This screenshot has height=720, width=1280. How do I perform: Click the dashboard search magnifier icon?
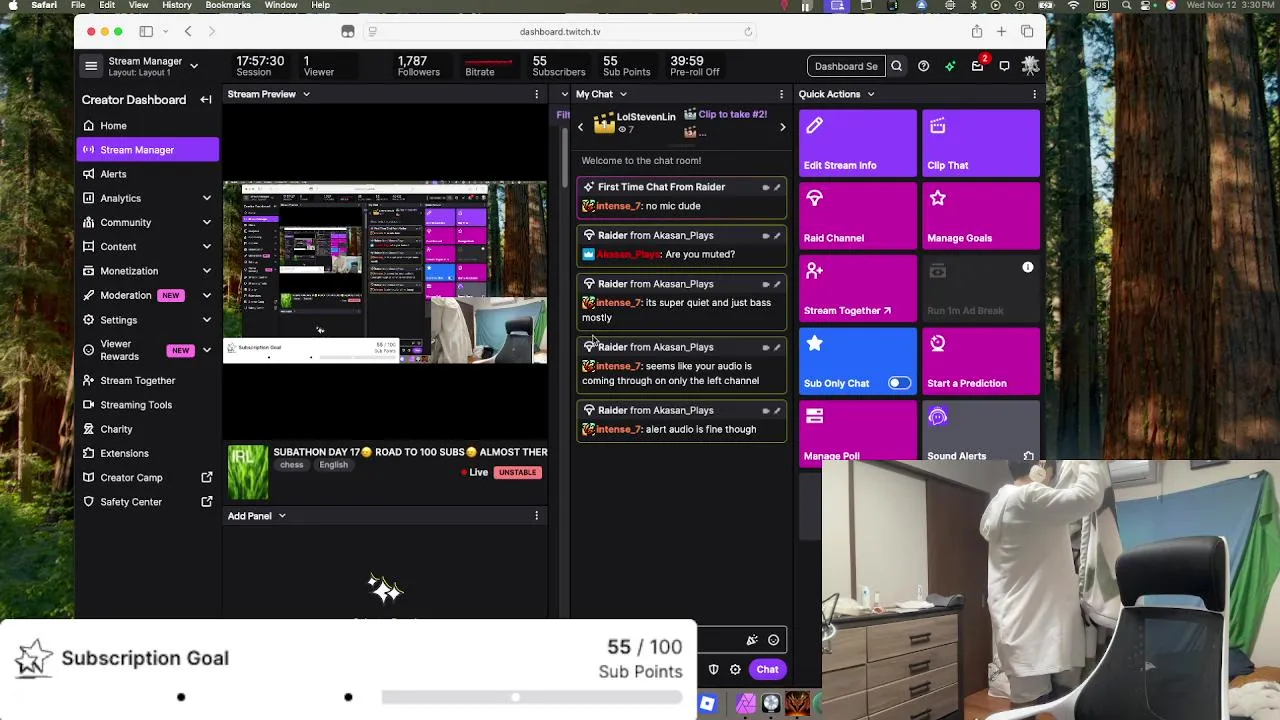[x=896, y=66]
